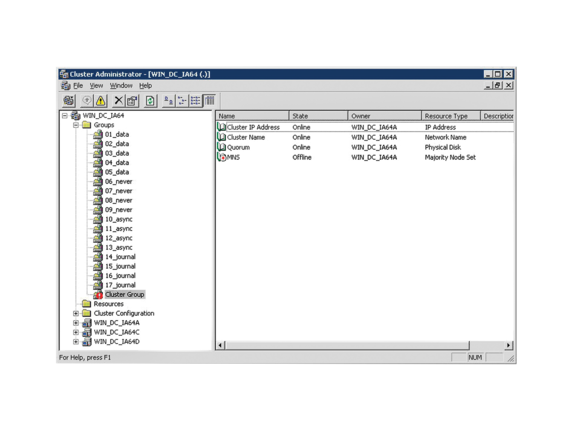Sort by the Owner column header
573x430 pixels.
[x=384, y=116]
